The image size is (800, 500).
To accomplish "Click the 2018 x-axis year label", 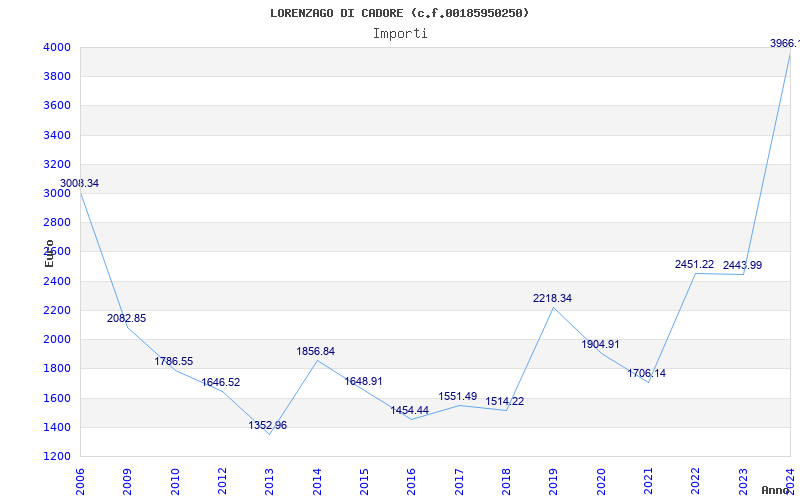I will click(x=506, y=482).
